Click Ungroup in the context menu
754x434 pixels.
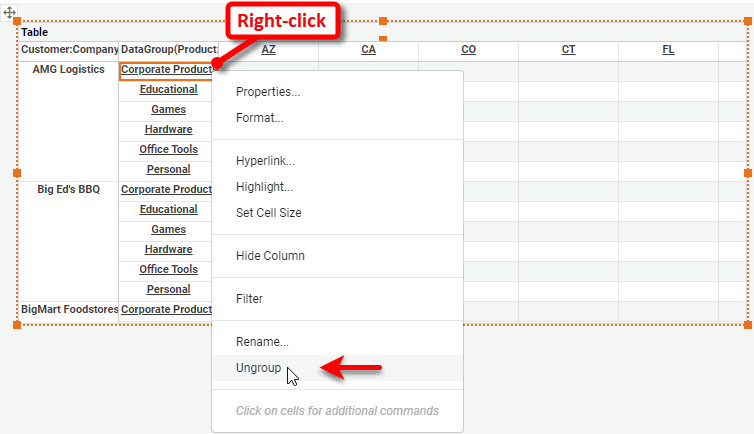click(x=258, y=368)
